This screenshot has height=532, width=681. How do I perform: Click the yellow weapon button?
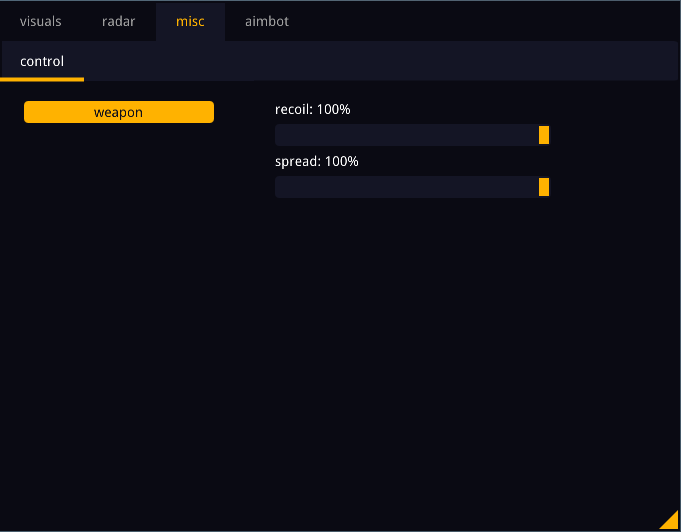click(119, 112)
